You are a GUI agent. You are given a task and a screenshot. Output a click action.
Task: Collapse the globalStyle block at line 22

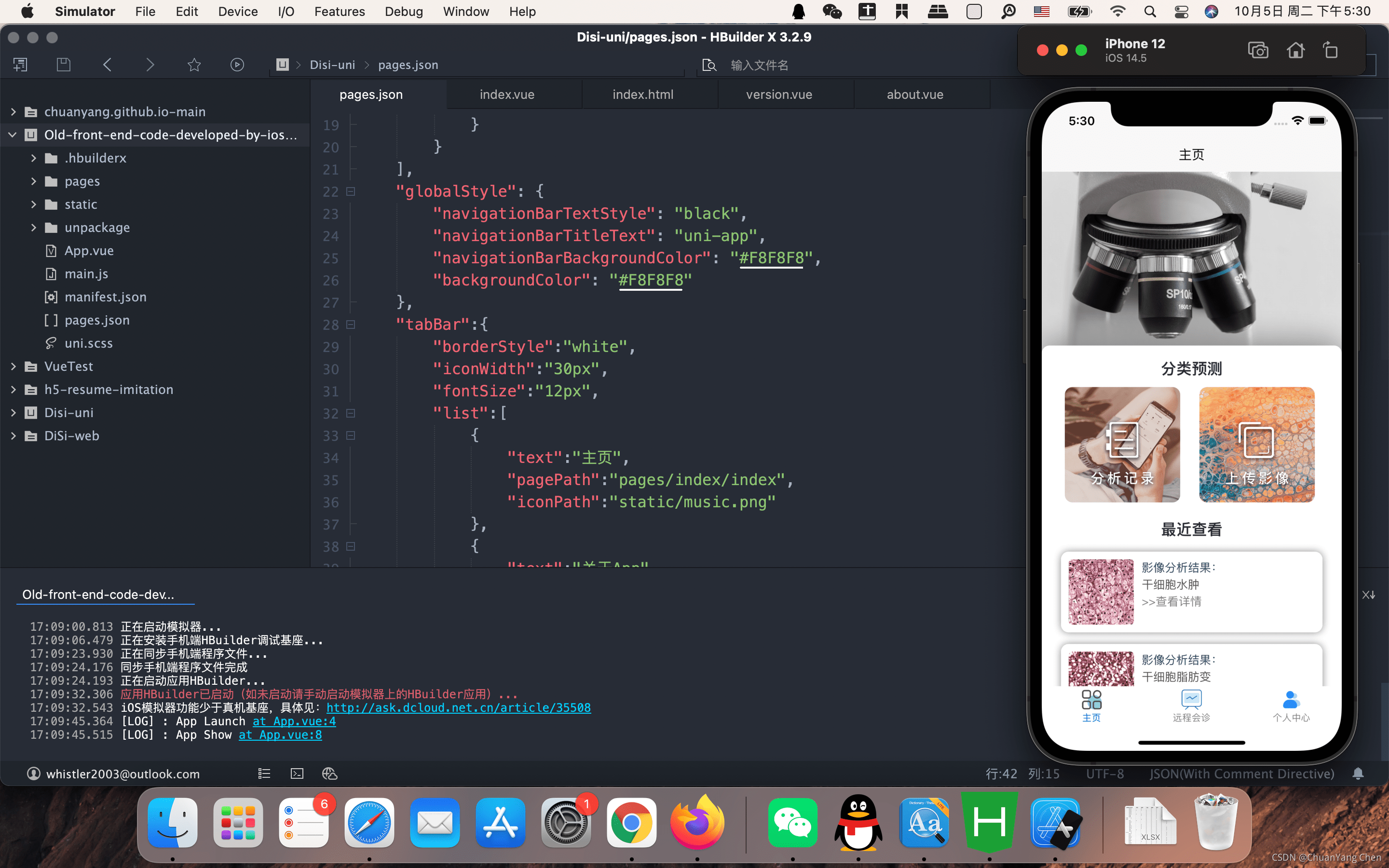pyautogui.click(x=351, y=192)
